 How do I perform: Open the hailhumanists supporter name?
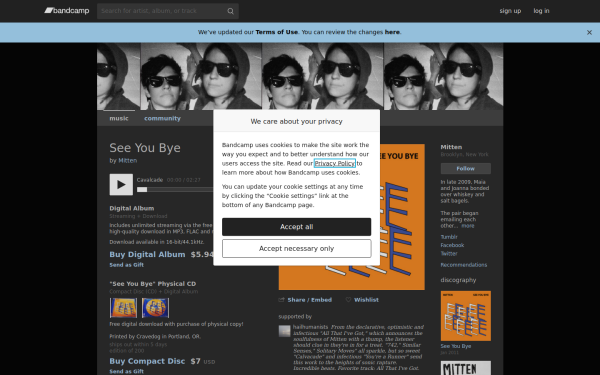click(310, 327)
